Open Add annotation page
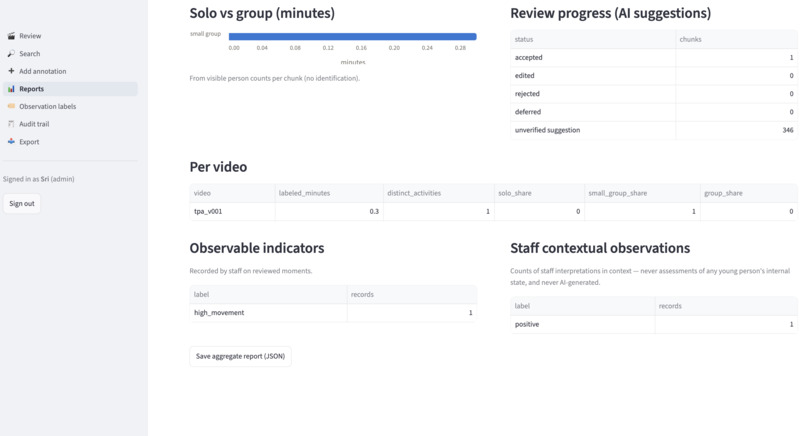This screenshot has width=806, height=436. [x=70, y=71]
